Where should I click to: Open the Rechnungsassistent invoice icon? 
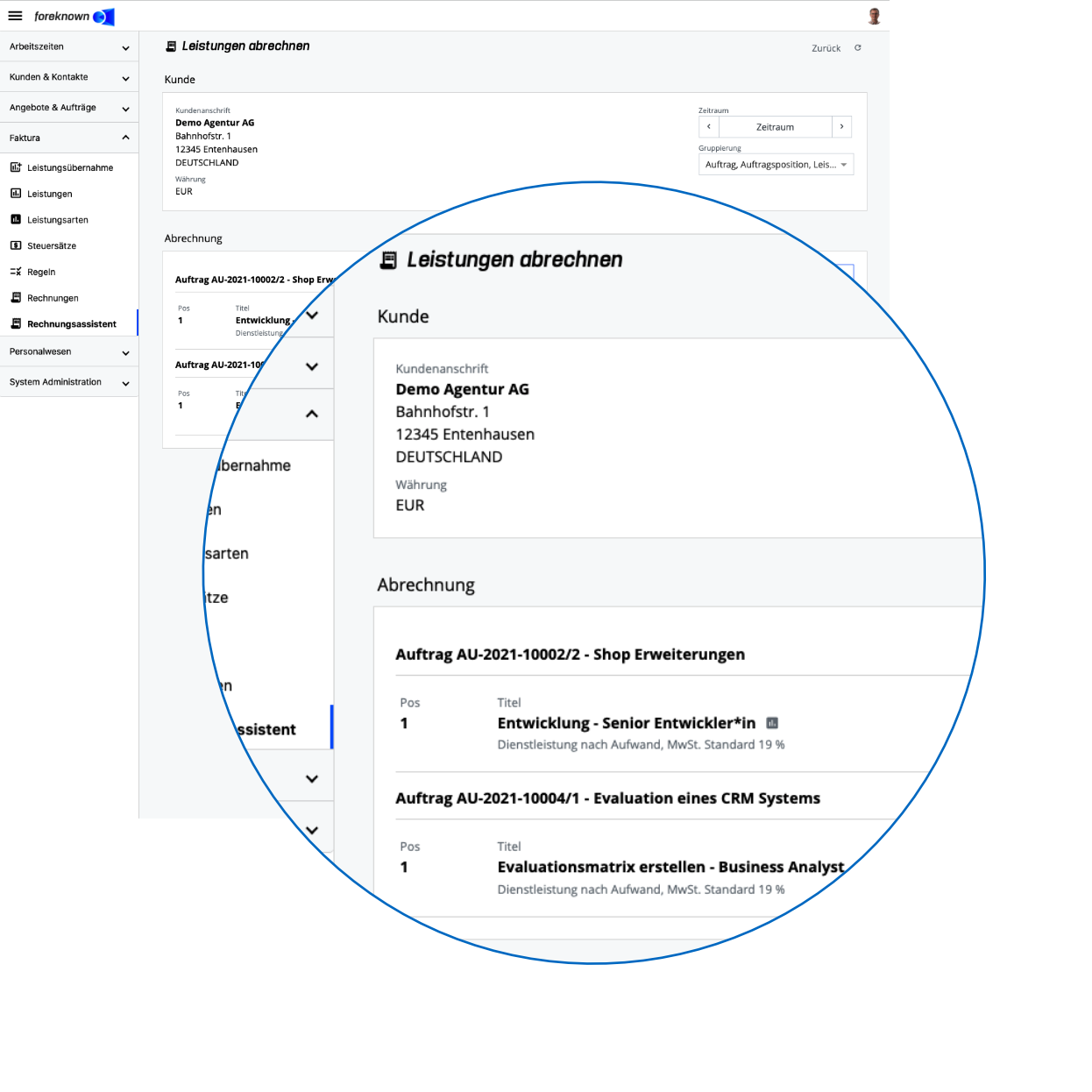click(x=15, y=323)
